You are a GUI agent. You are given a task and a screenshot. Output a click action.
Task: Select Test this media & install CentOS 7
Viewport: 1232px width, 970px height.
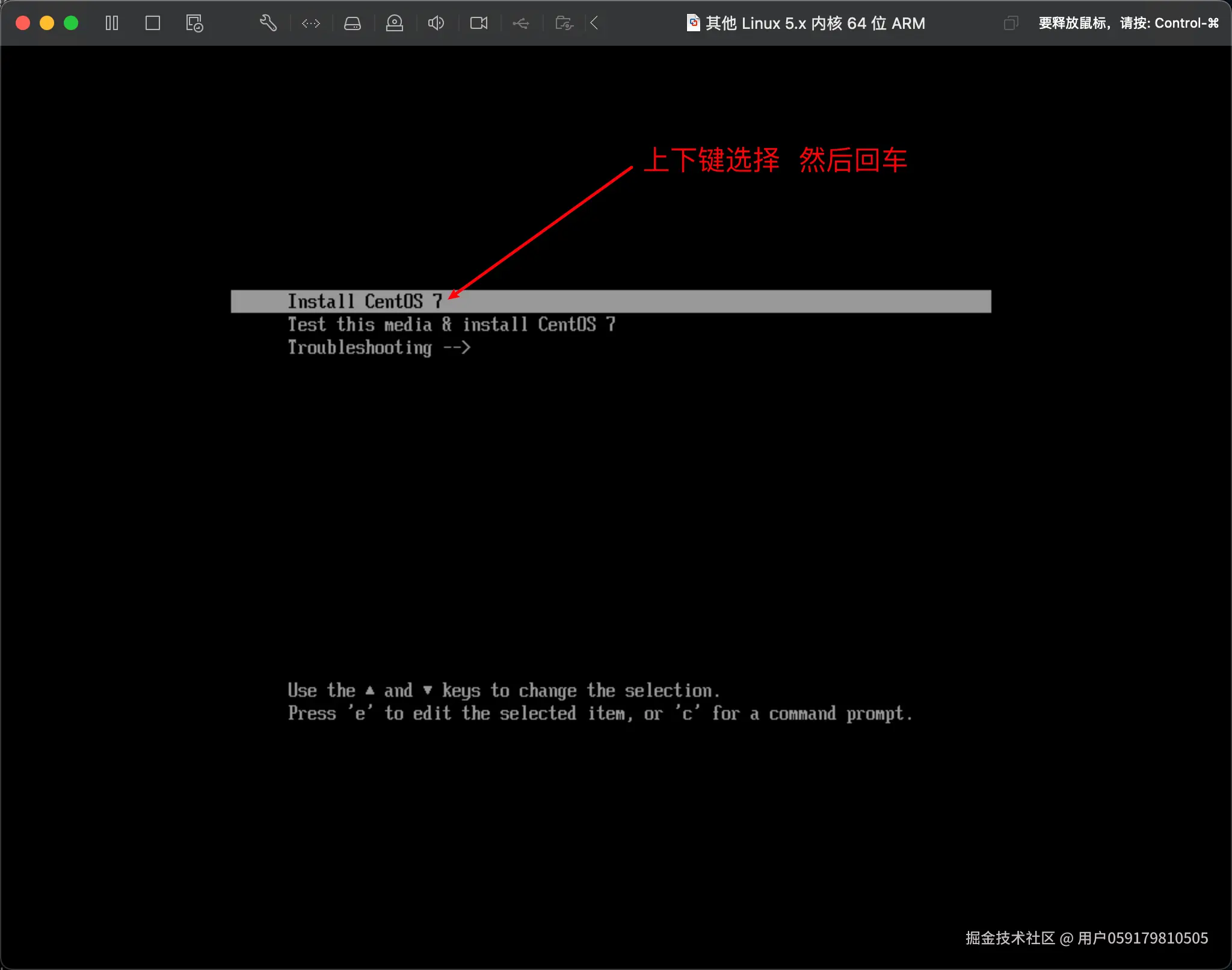click(451, 325)
